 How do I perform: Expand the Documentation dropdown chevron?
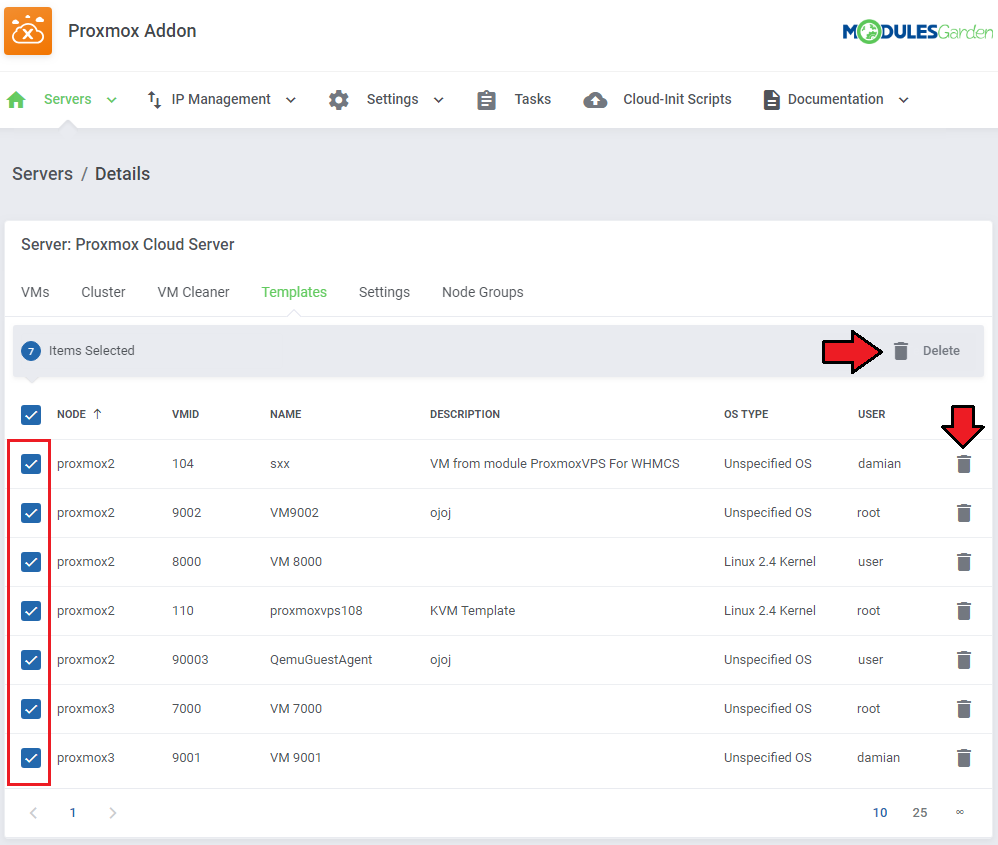(x=903, y=100)
